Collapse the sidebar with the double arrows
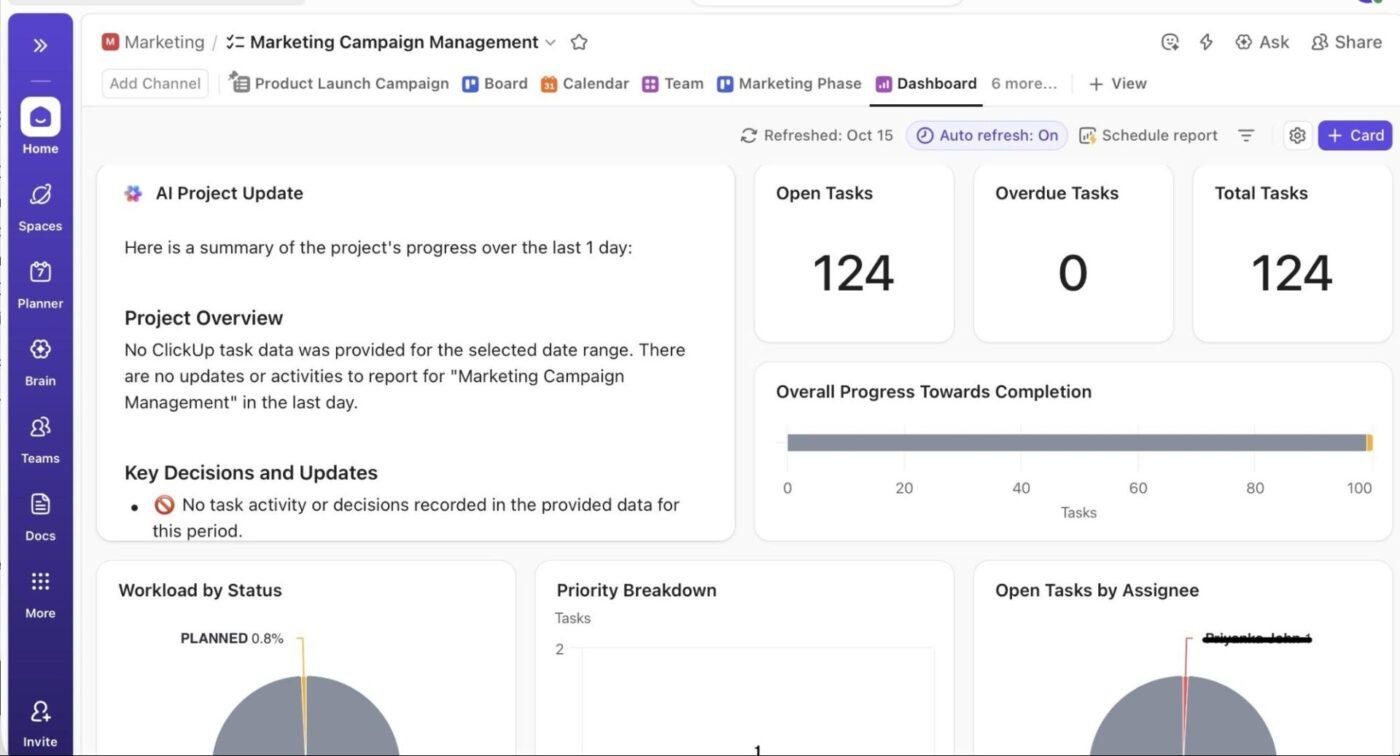The width and height of the screenshot is (1400, 756). (x=40, y=44)
